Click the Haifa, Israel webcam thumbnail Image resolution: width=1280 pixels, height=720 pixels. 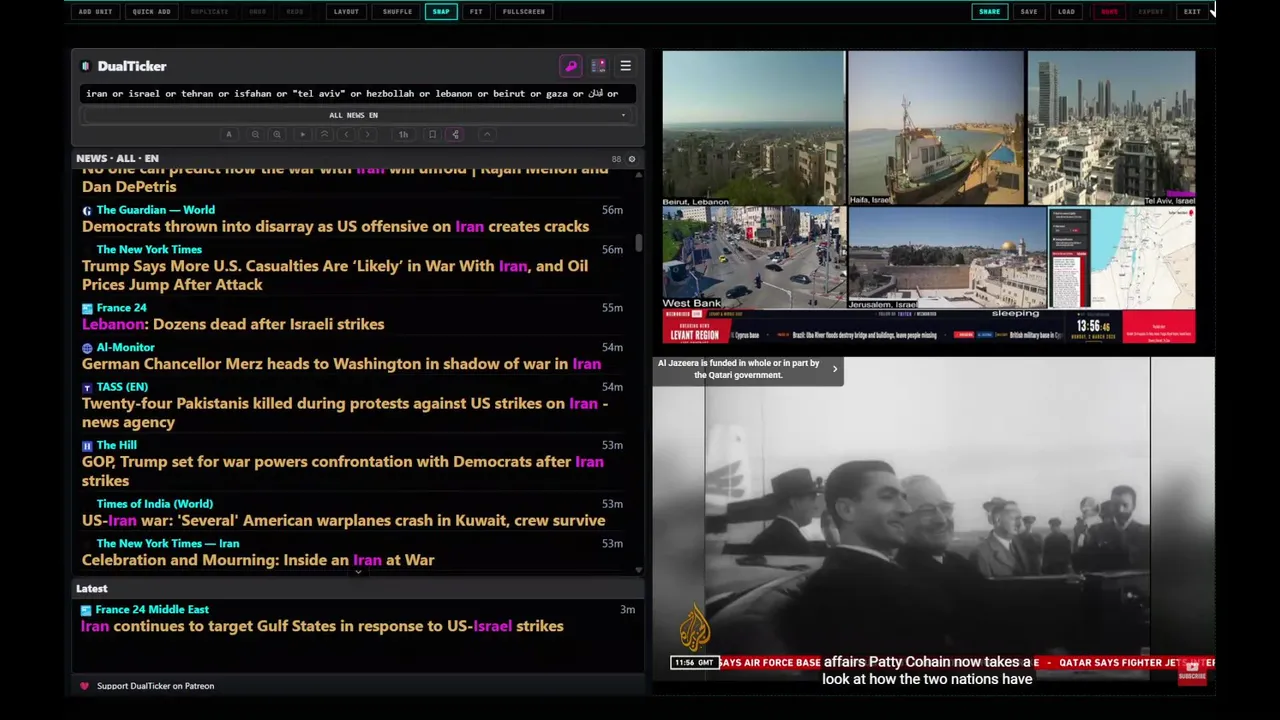[x=936, y=128]
